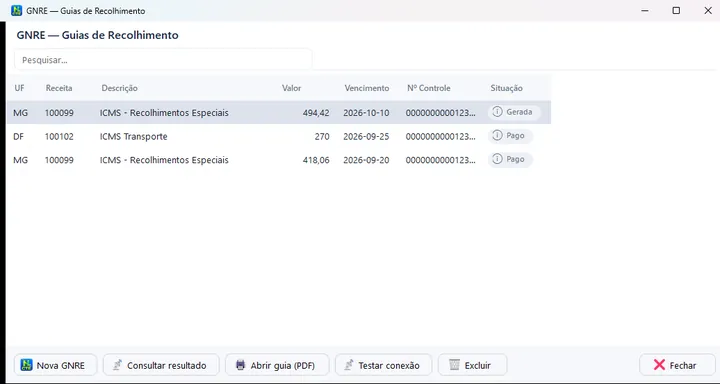Click the trash icon on Excluir
The width and height of the screenshot is (720, 384).
tap(454, 365)
